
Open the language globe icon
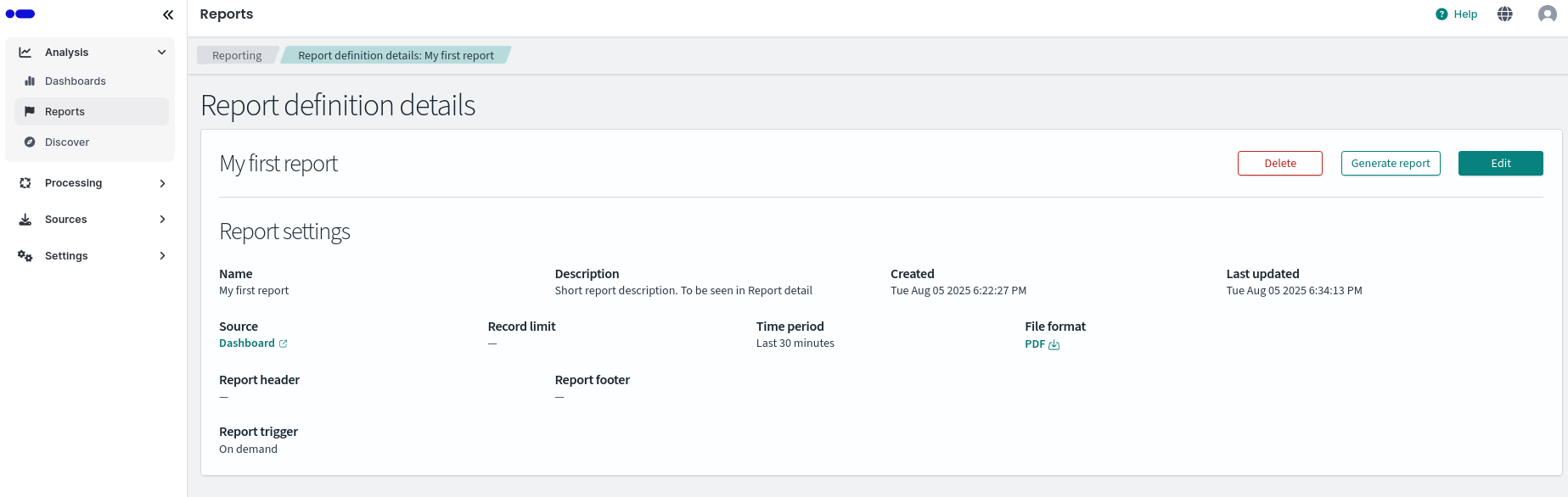click(x=1505, y=14)
